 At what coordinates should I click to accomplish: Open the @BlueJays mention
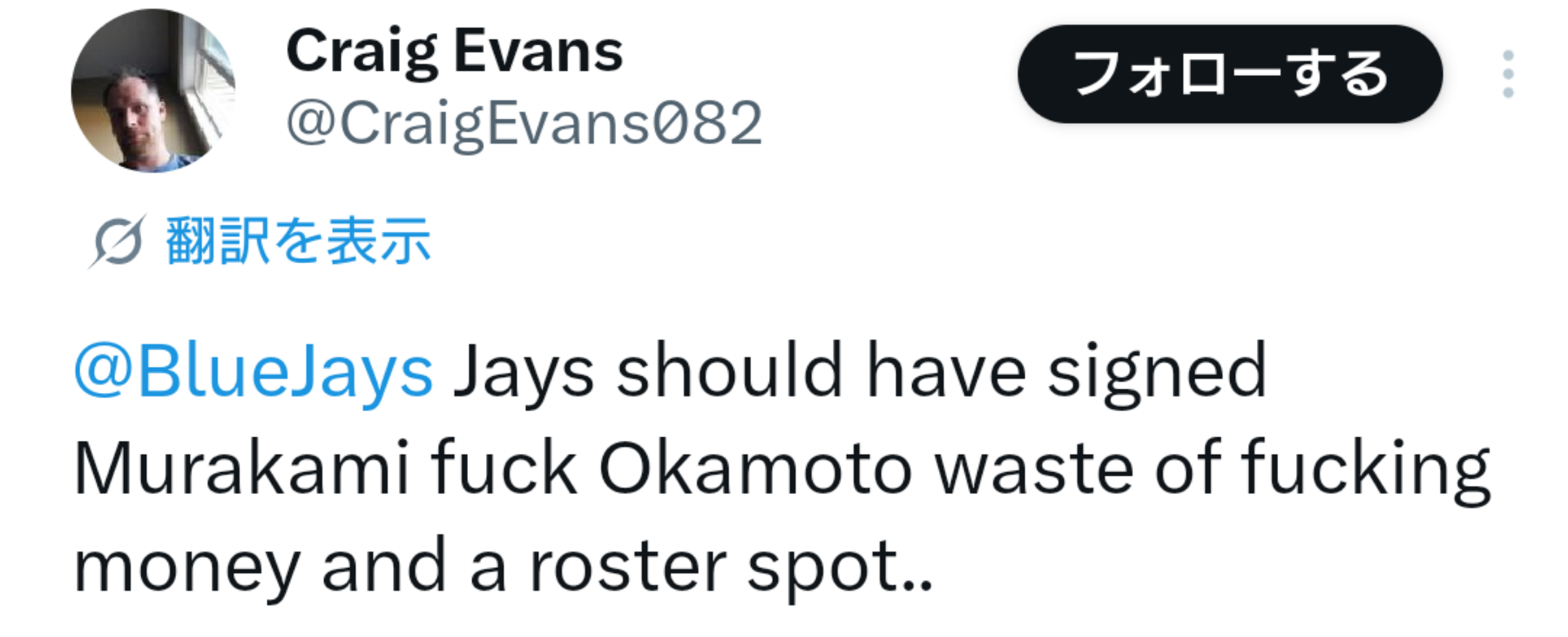tap(254, 373)
